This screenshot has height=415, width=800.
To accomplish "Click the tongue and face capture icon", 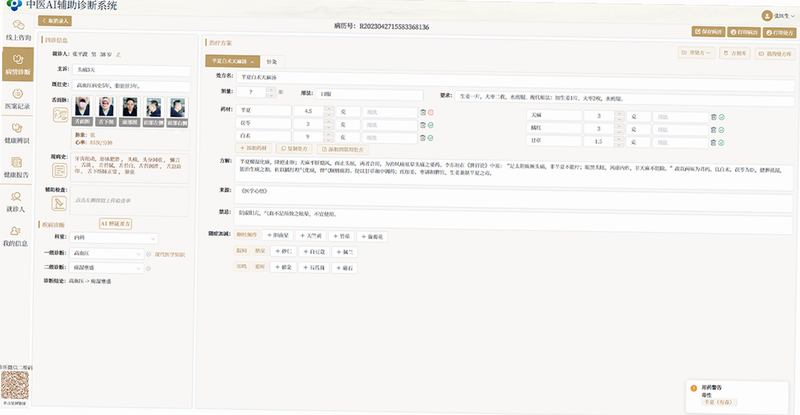I will point(60,114).
